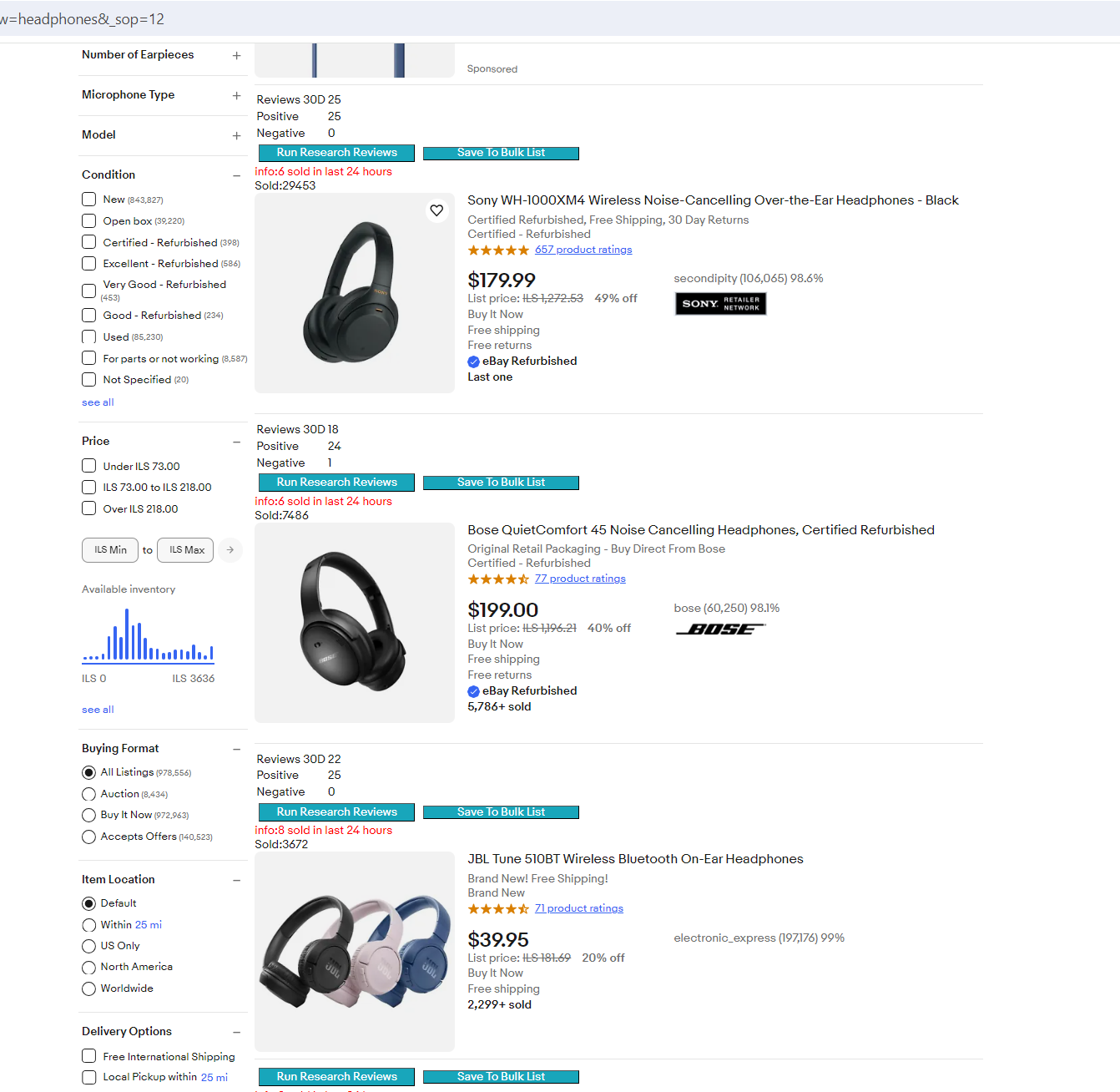Run Research Reviews for Bose QuietComfort 45

point(336,483)
